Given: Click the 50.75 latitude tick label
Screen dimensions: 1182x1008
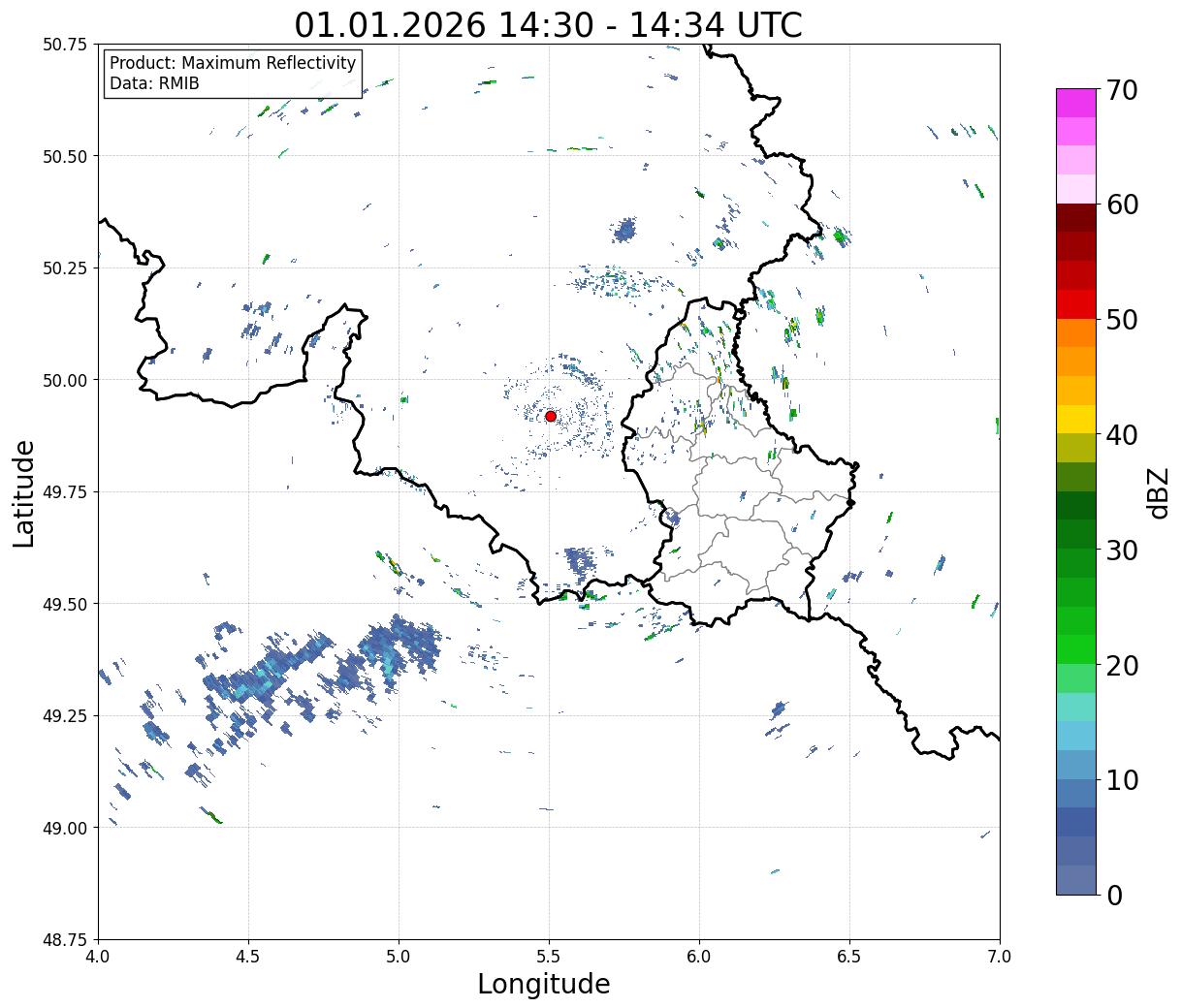Looking at the screenshot, I should tap(65, 45).
